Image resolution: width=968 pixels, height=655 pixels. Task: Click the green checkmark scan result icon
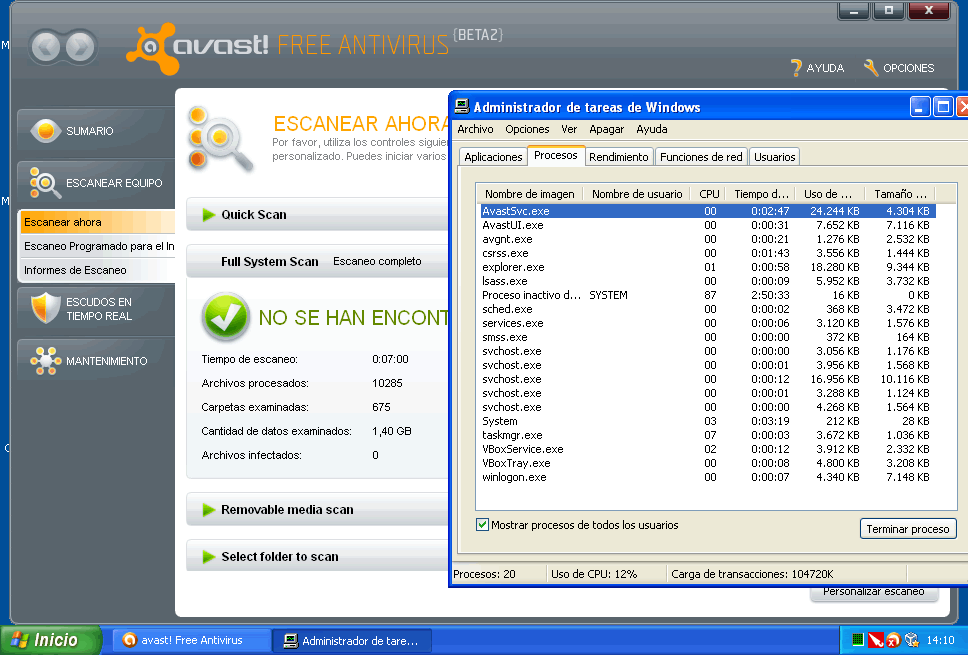225,317
